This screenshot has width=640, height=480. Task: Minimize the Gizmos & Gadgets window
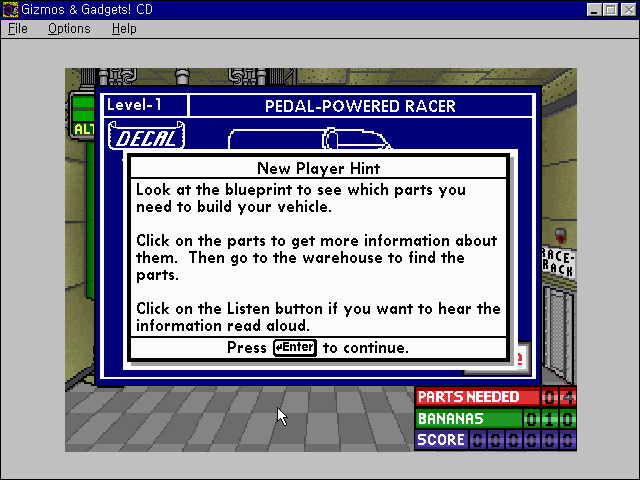594,9
